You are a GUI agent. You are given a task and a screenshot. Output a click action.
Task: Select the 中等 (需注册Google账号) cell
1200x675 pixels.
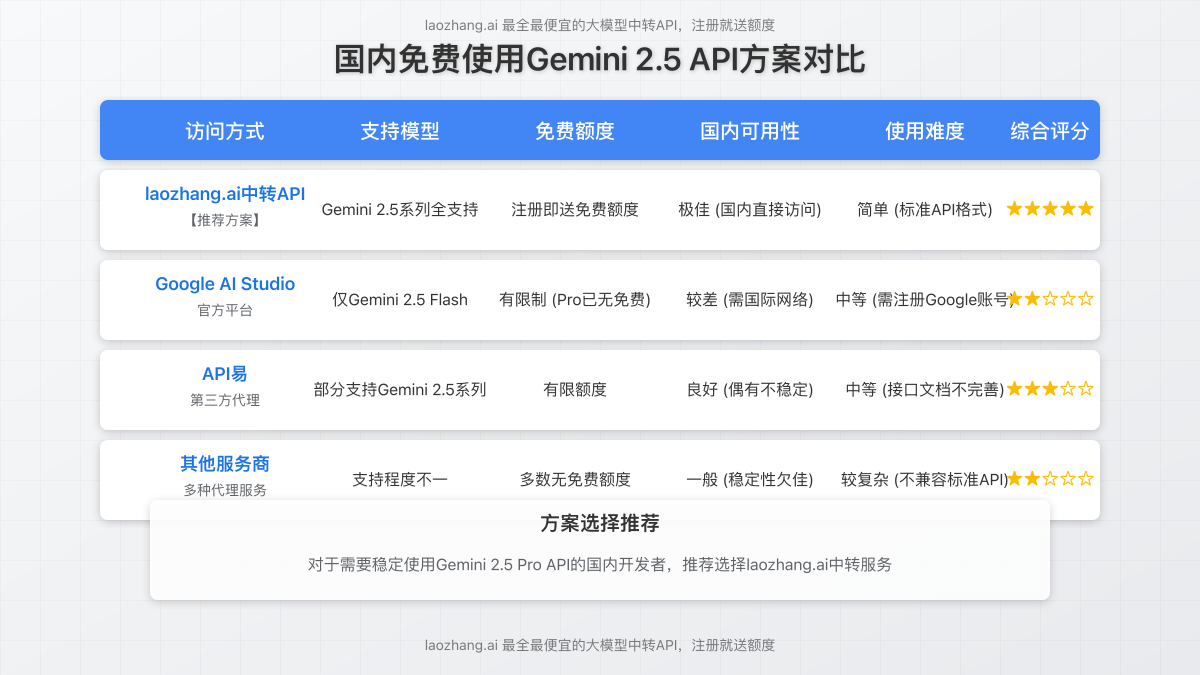tap(925, 300)
